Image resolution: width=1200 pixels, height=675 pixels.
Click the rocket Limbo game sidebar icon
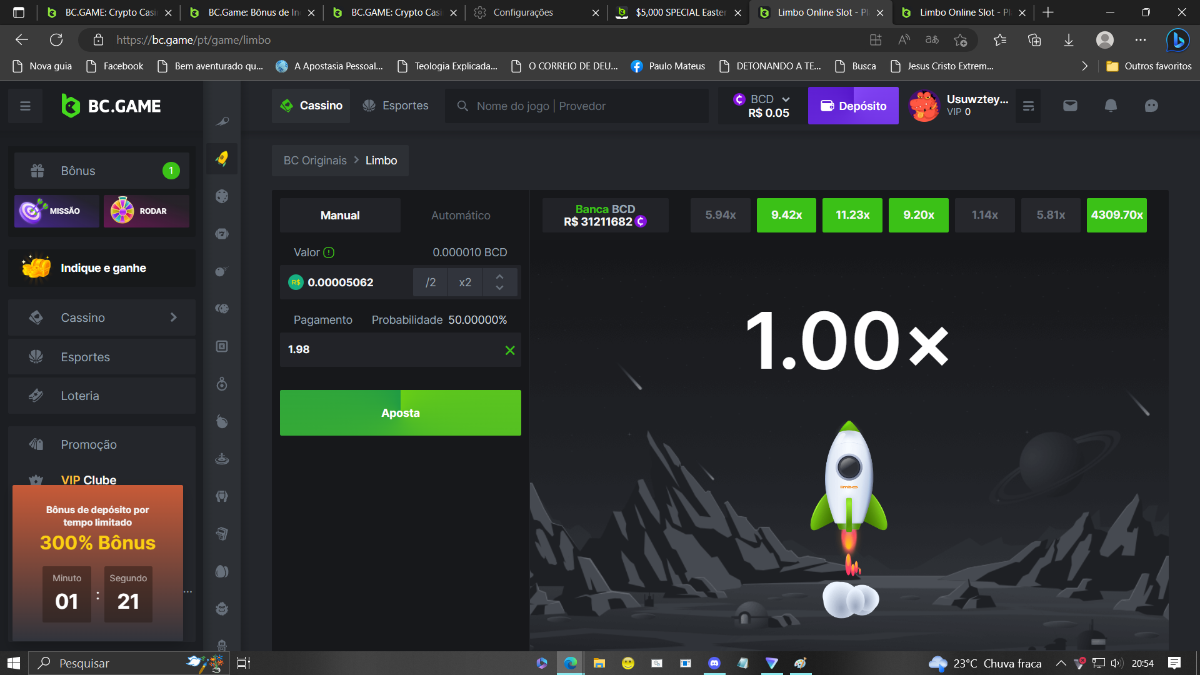(222, 158)
